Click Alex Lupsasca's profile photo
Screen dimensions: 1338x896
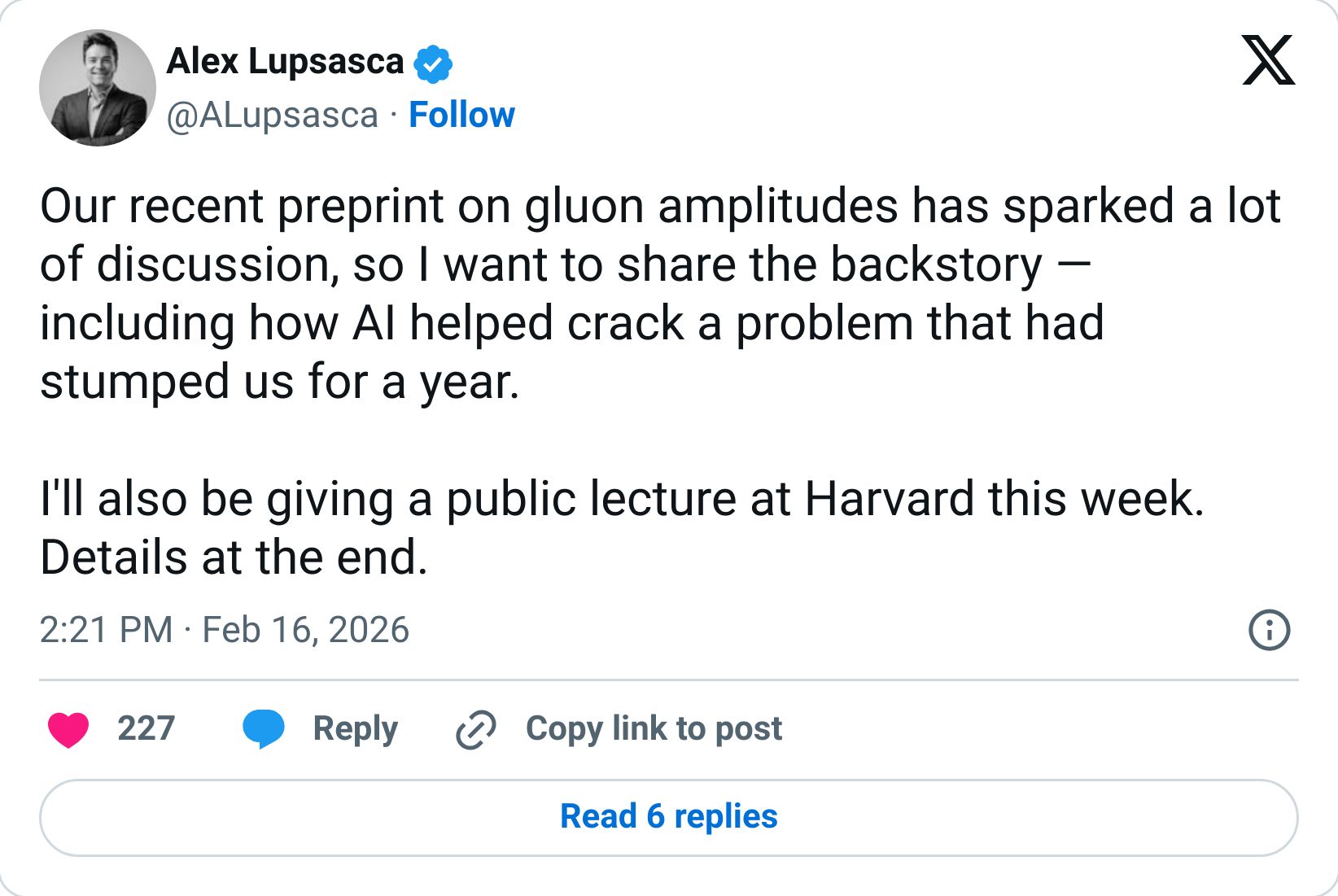98,88
